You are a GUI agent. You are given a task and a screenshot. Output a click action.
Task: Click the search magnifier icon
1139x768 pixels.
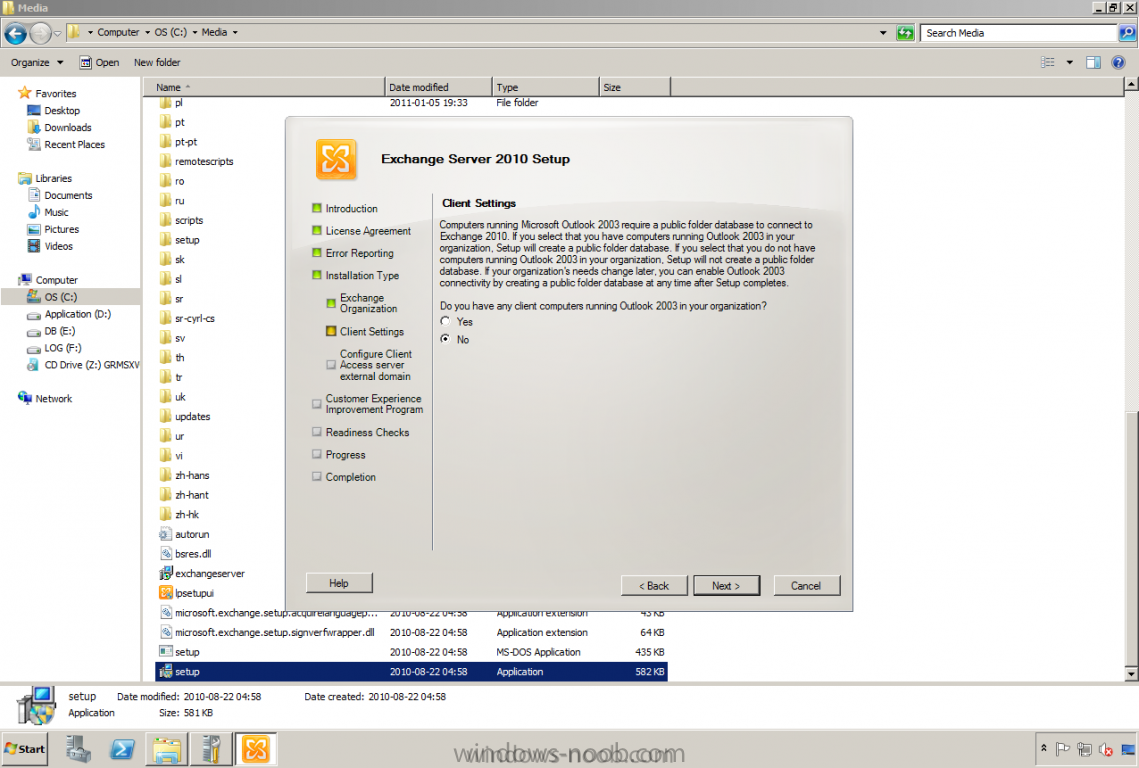(1127, 33)
